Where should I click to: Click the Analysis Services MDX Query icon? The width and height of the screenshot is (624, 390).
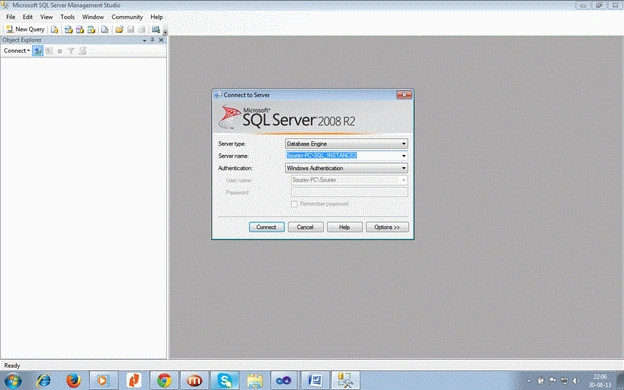click(68, 29)
